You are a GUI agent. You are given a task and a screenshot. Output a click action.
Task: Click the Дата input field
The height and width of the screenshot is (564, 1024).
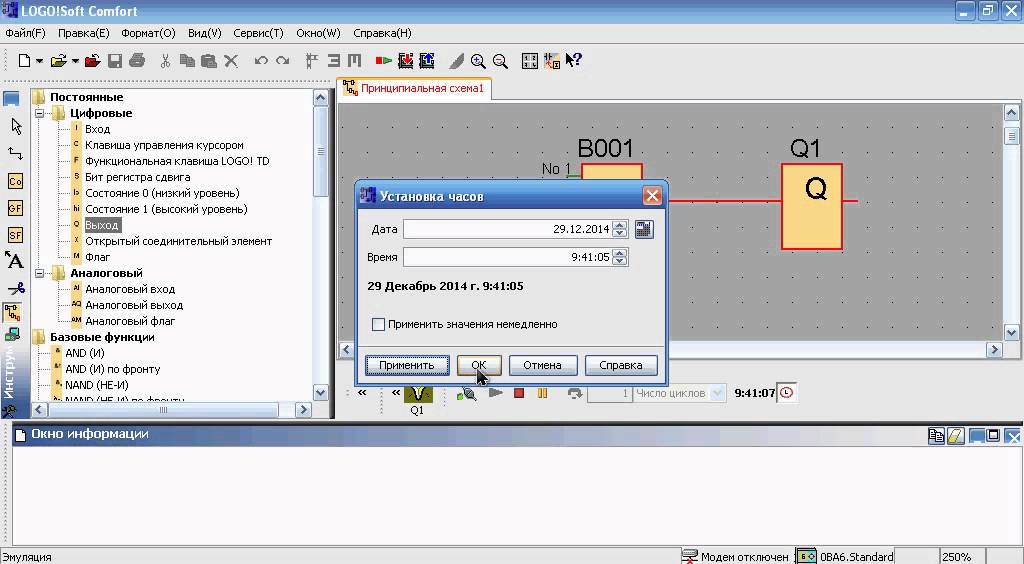coord(508,229)
